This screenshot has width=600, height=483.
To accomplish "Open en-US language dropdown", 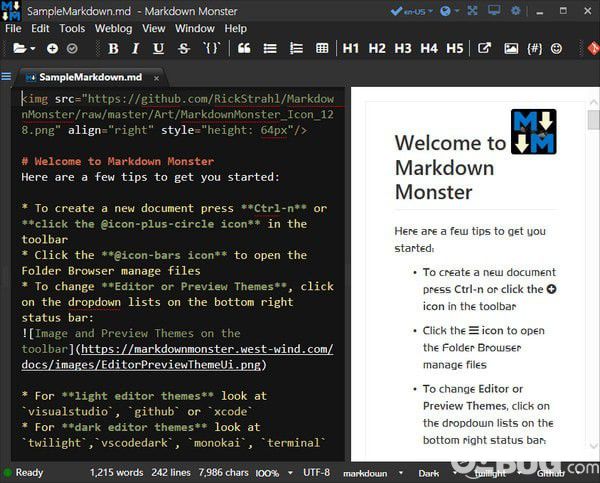I will (x=418, y=11).
